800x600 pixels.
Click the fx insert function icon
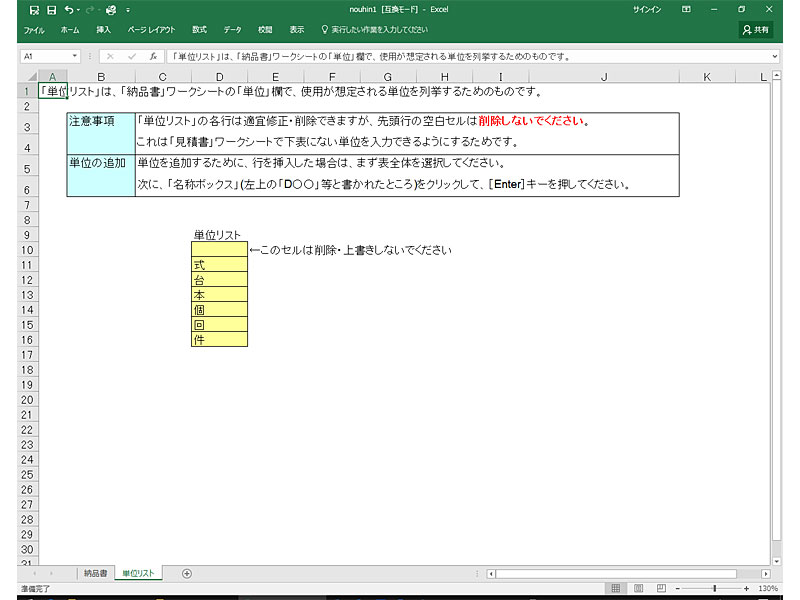point(153,56)
